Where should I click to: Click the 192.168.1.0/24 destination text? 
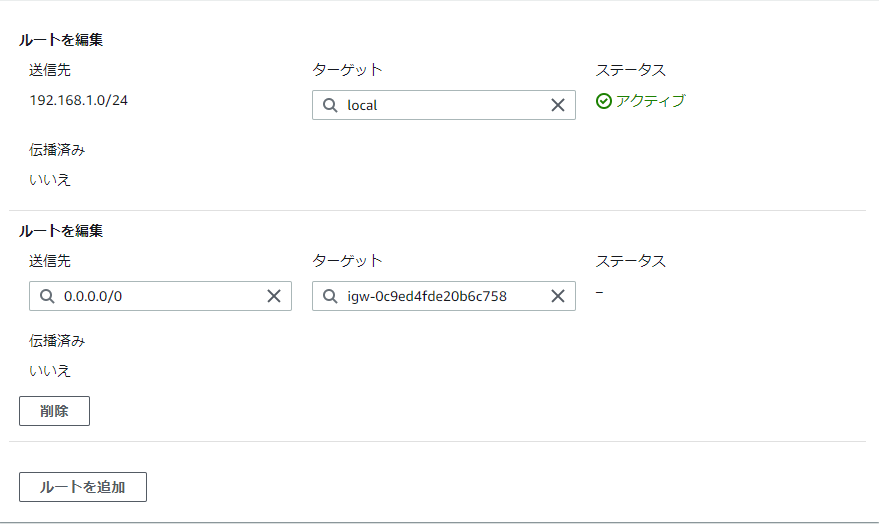click(78, 100)
